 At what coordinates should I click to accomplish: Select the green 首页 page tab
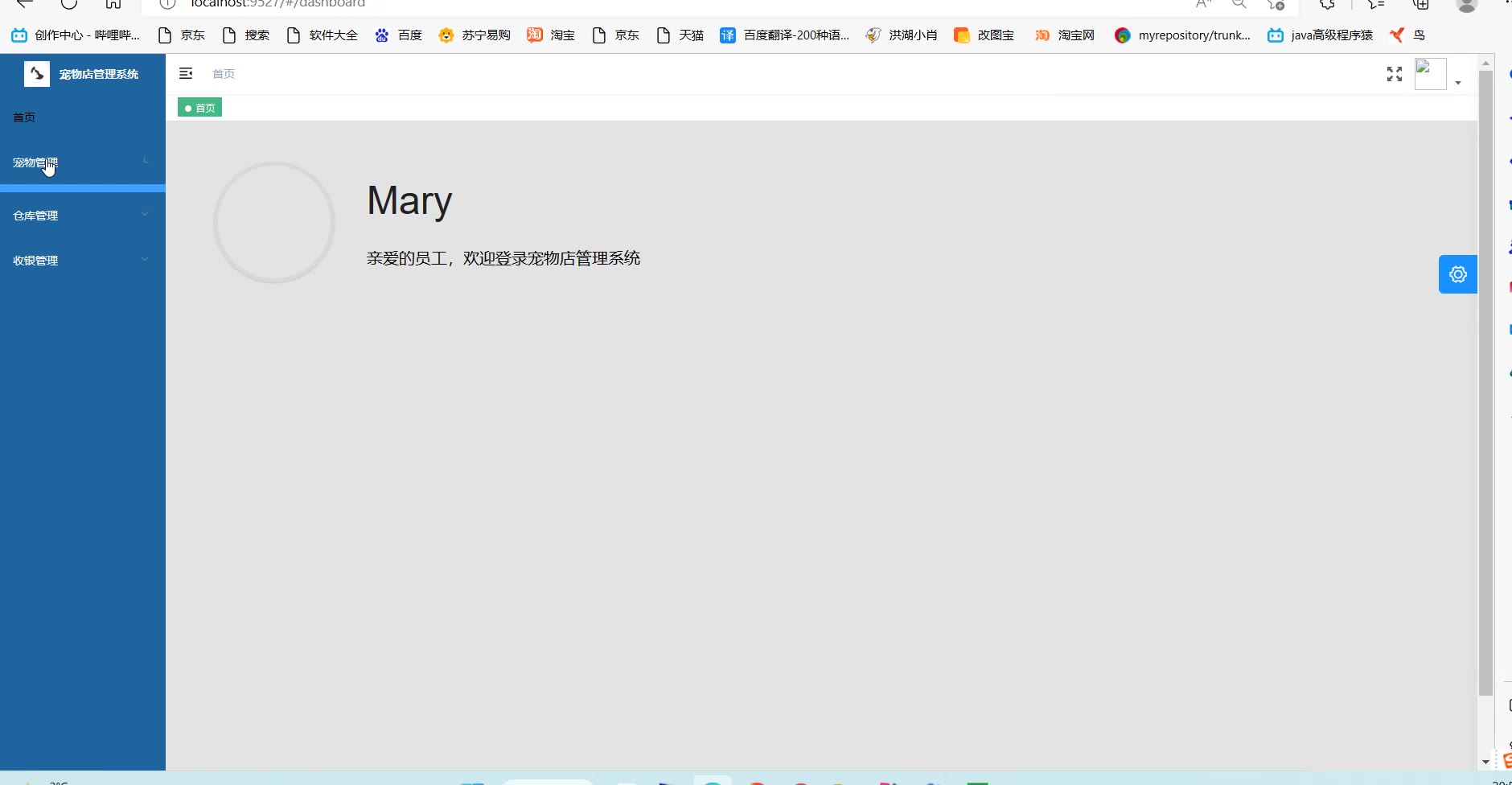[x=199, y=108]
